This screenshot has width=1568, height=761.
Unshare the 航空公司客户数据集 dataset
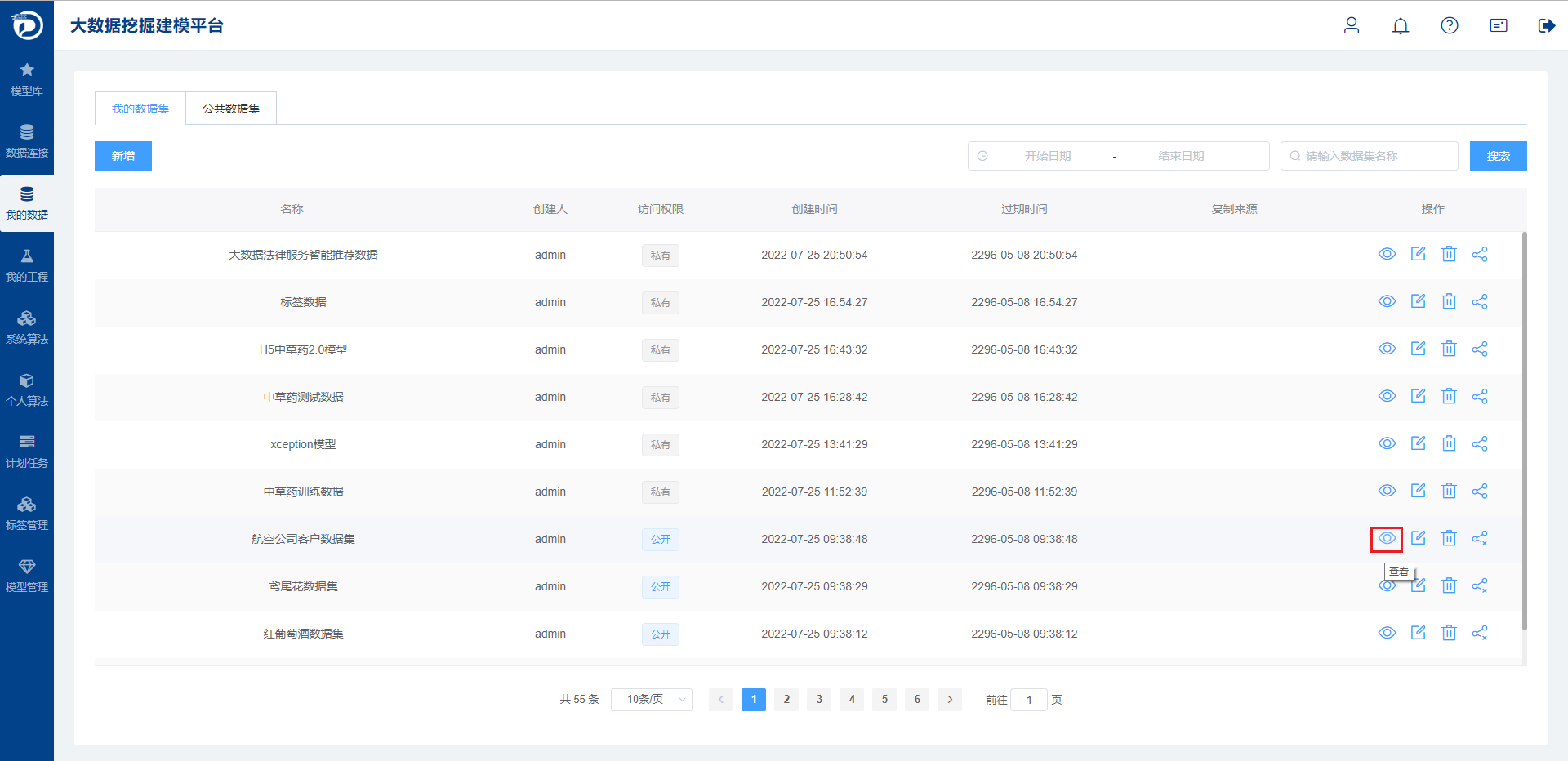[1480, 538]
